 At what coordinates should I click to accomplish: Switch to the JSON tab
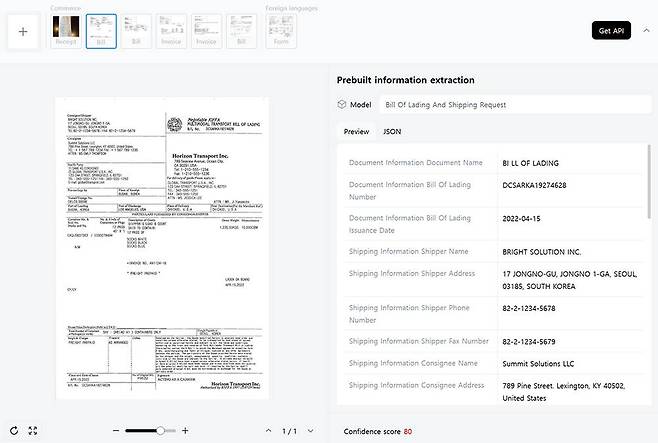point(392,132)
